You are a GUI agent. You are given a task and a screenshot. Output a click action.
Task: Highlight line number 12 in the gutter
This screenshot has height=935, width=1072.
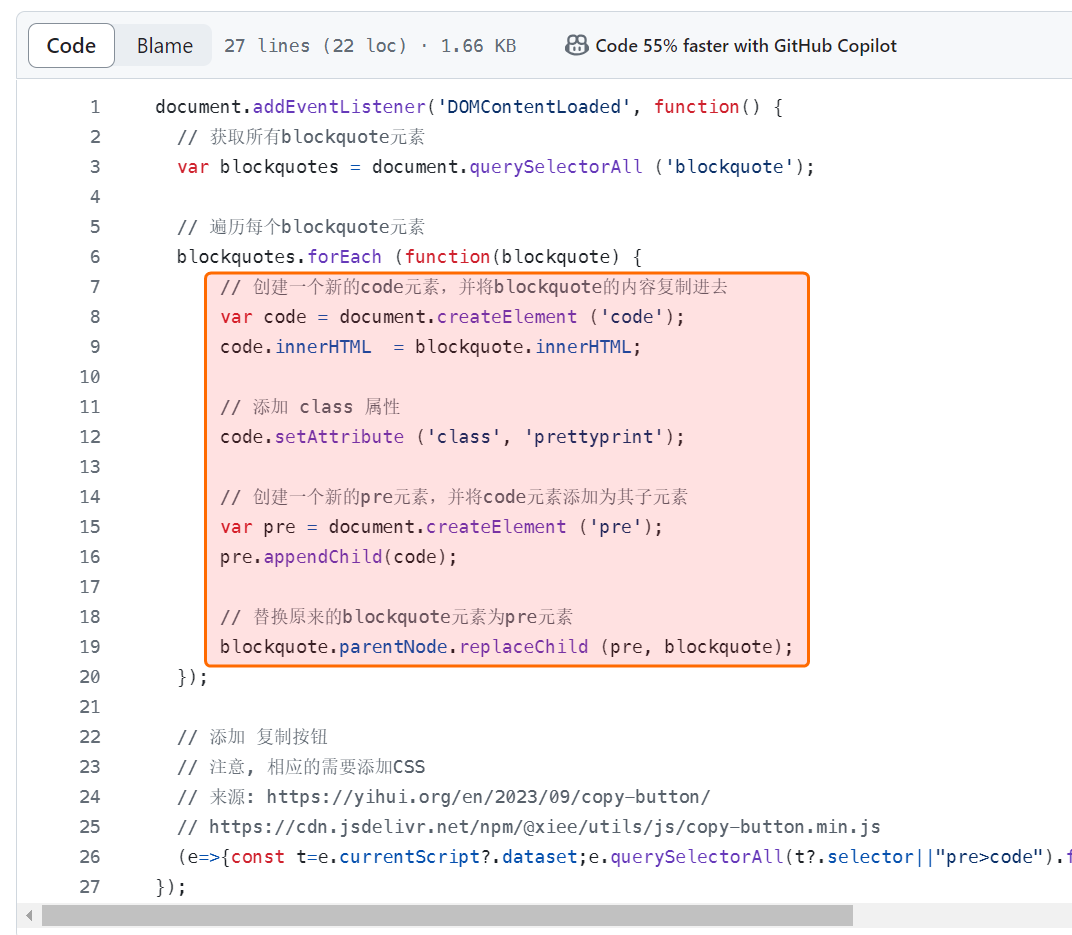(x=90, y=437)
